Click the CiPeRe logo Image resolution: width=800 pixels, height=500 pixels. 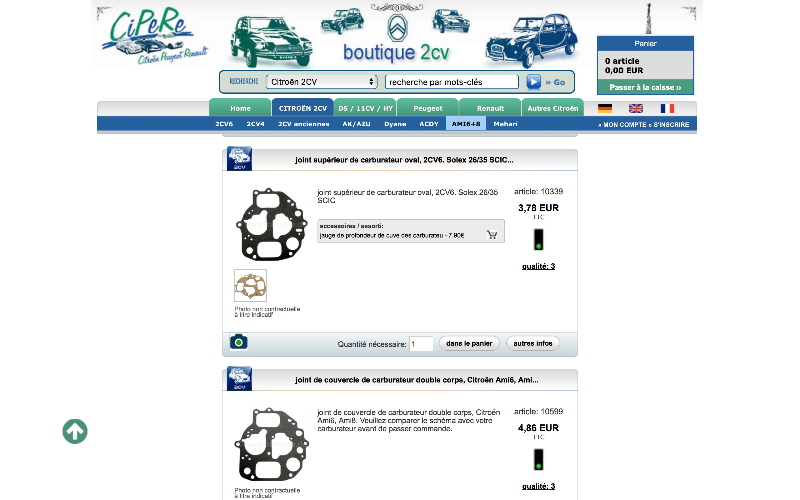click(158, 38)
